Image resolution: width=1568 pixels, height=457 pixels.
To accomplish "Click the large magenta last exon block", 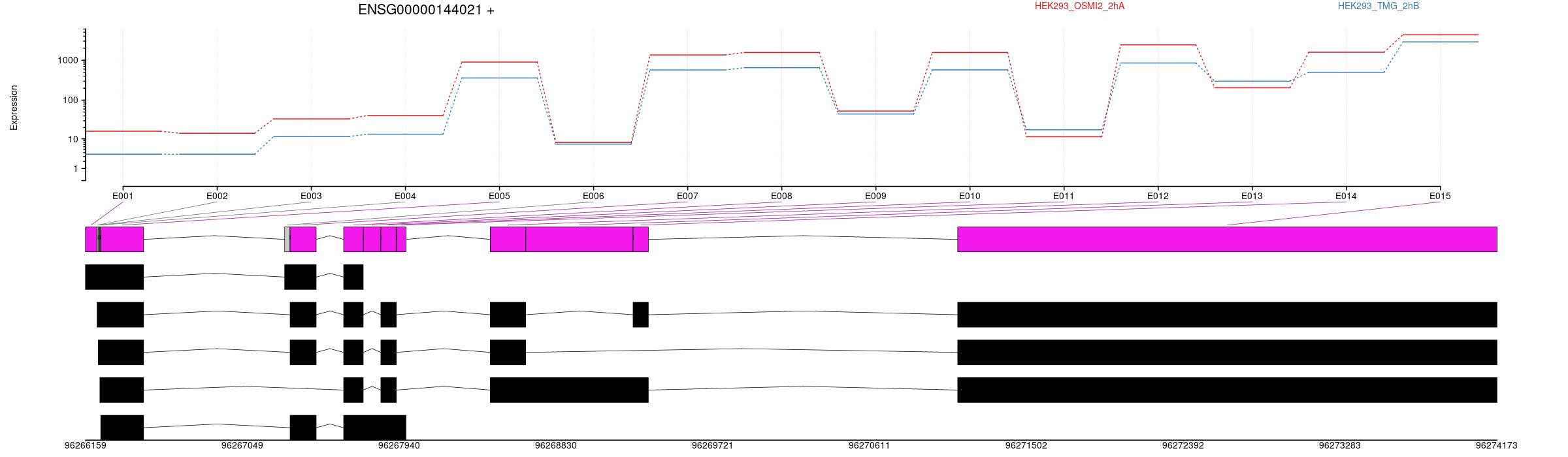I will click(x=1227, y=239).
